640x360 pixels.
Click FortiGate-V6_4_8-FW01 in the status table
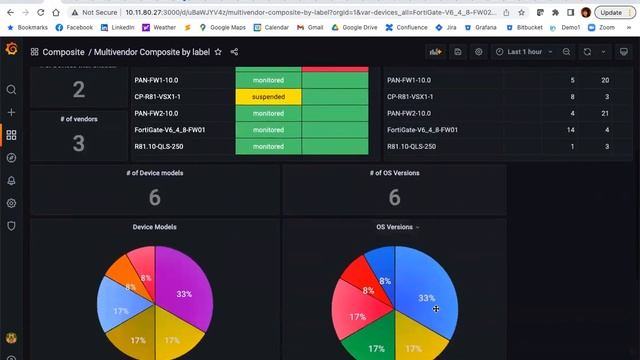coord(170,130)
